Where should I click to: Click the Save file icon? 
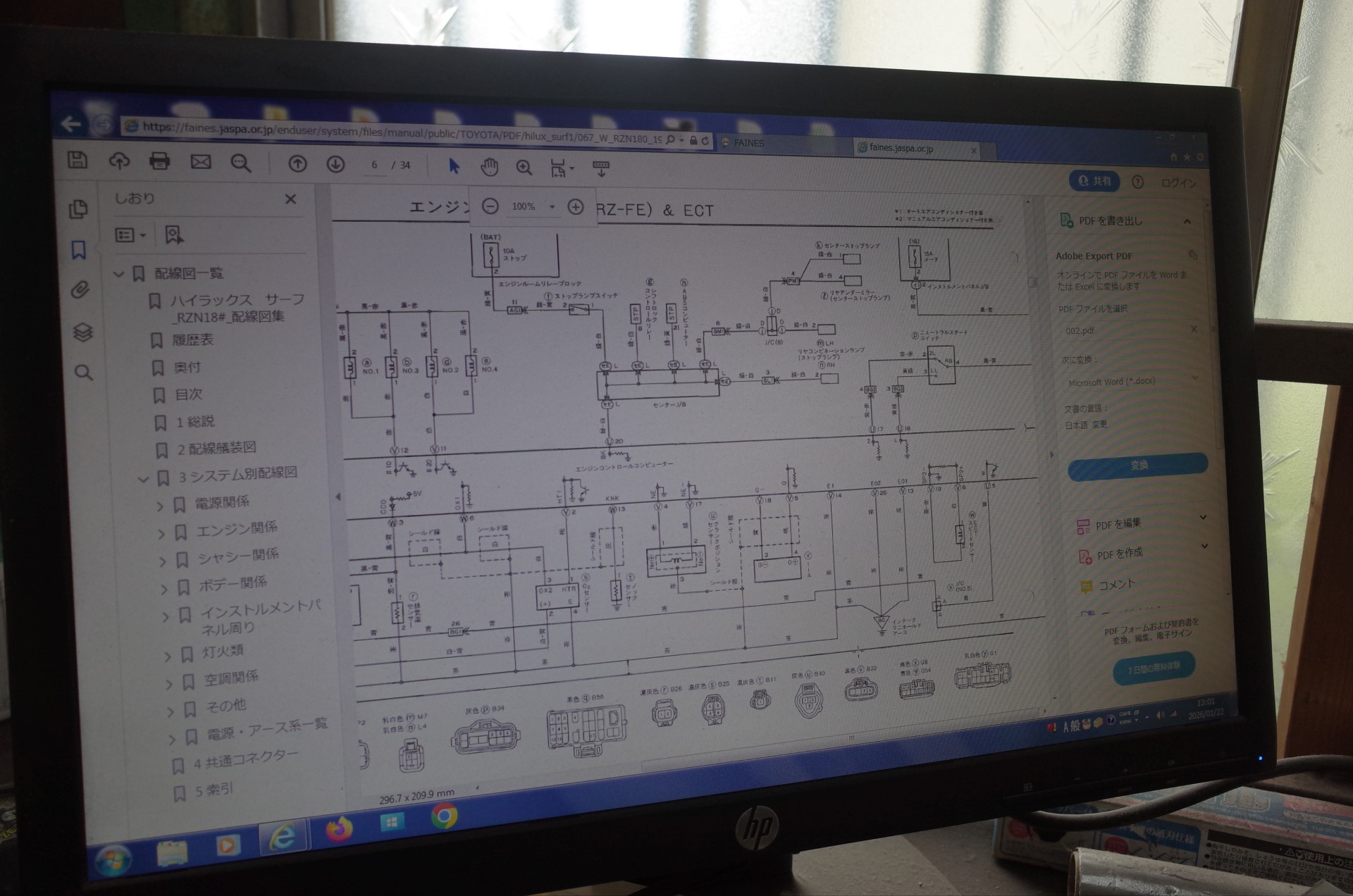[x=77, y=159]
